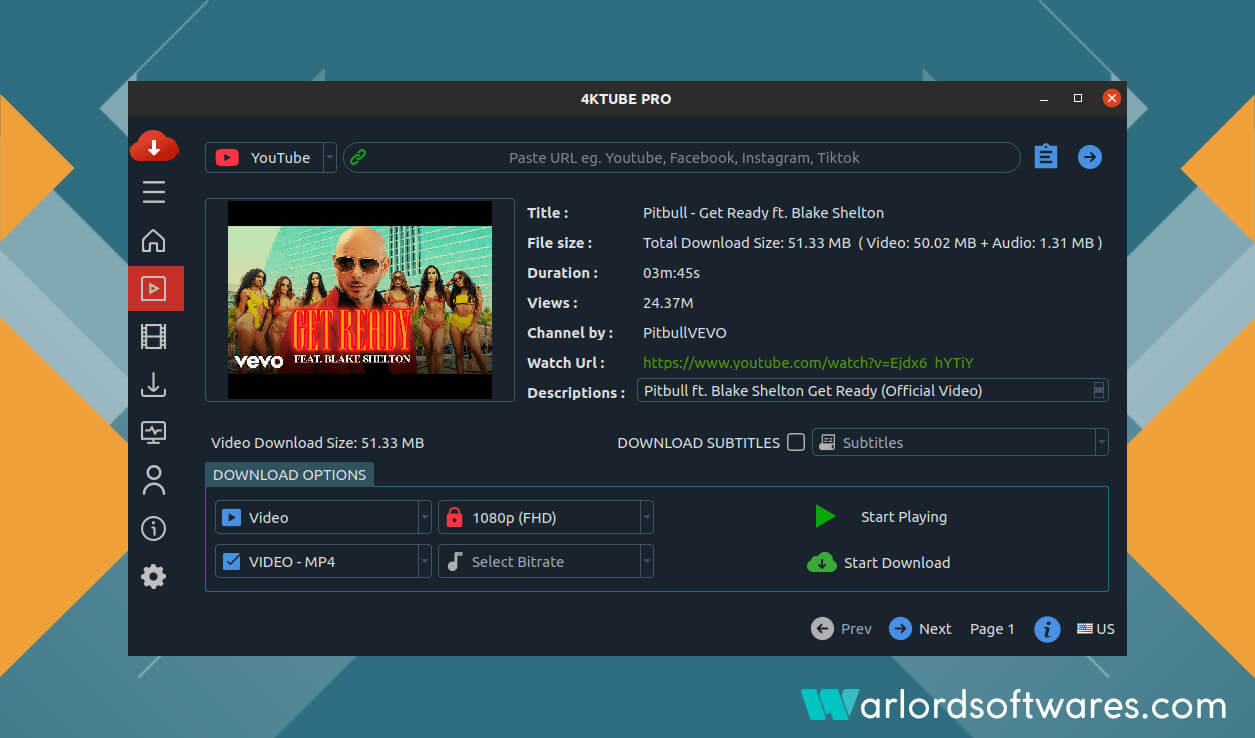The height and width of the screenshot is (738, 1255).
Task: Open the YouTube watch URL link
Action: pos(808,362)
